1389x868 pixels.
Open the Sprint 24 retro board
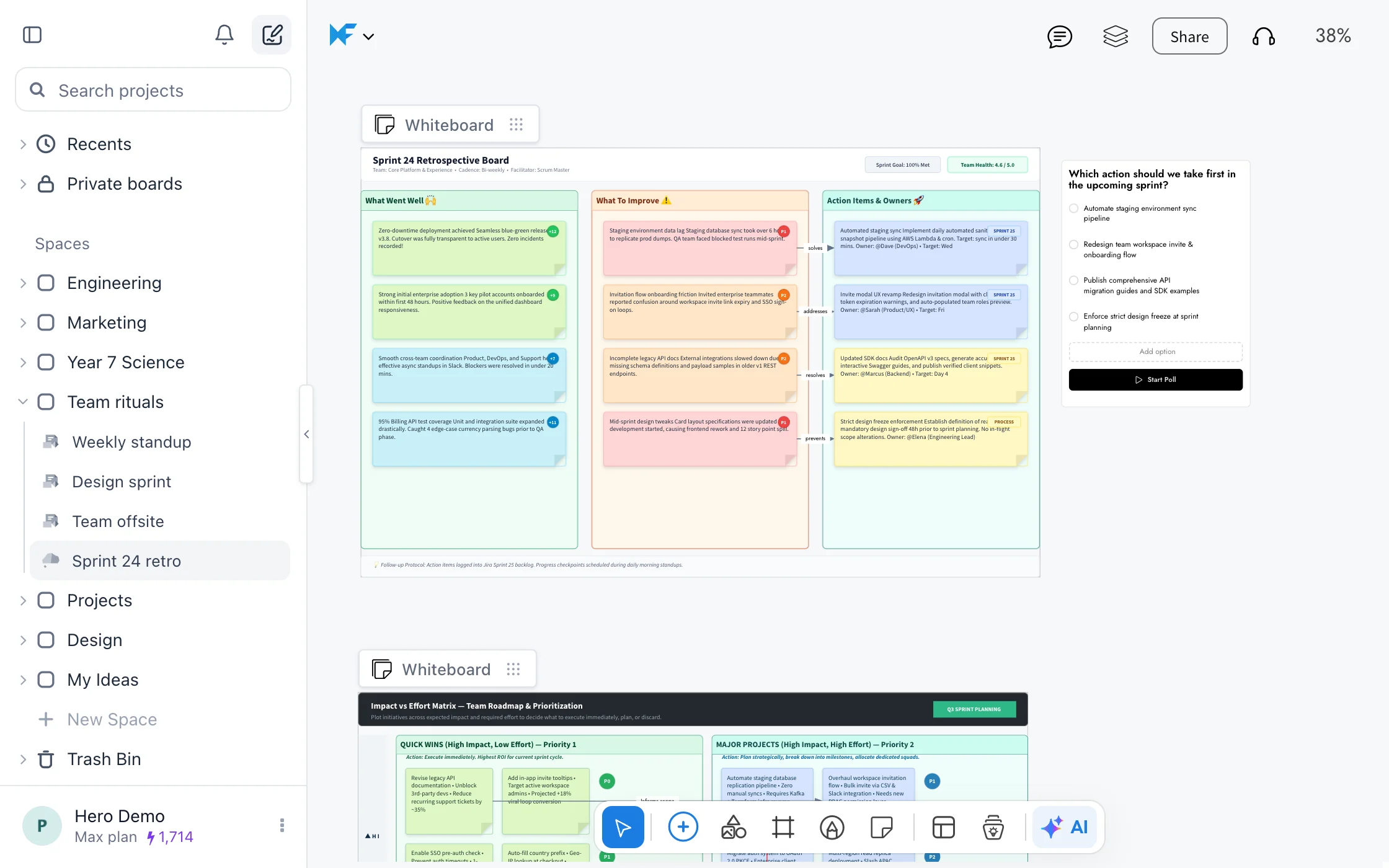point(160,561)
